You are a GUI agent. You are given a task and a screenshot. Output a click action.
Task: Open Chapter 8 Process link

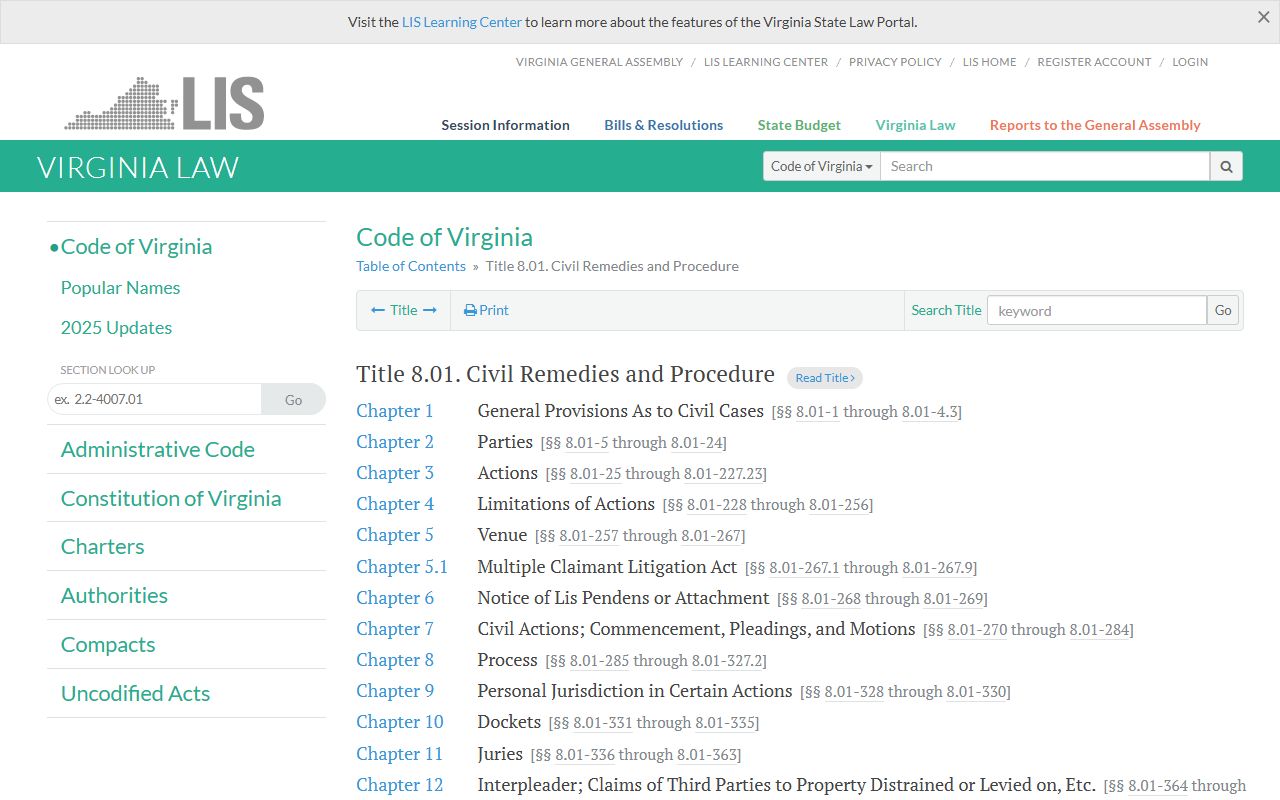[395, 660]
